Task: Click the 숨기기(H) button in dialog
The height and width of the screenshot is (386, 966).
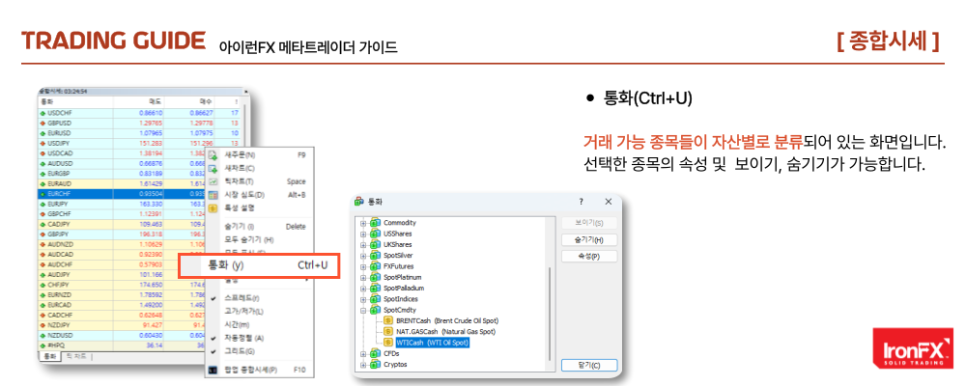Action: 589,239
